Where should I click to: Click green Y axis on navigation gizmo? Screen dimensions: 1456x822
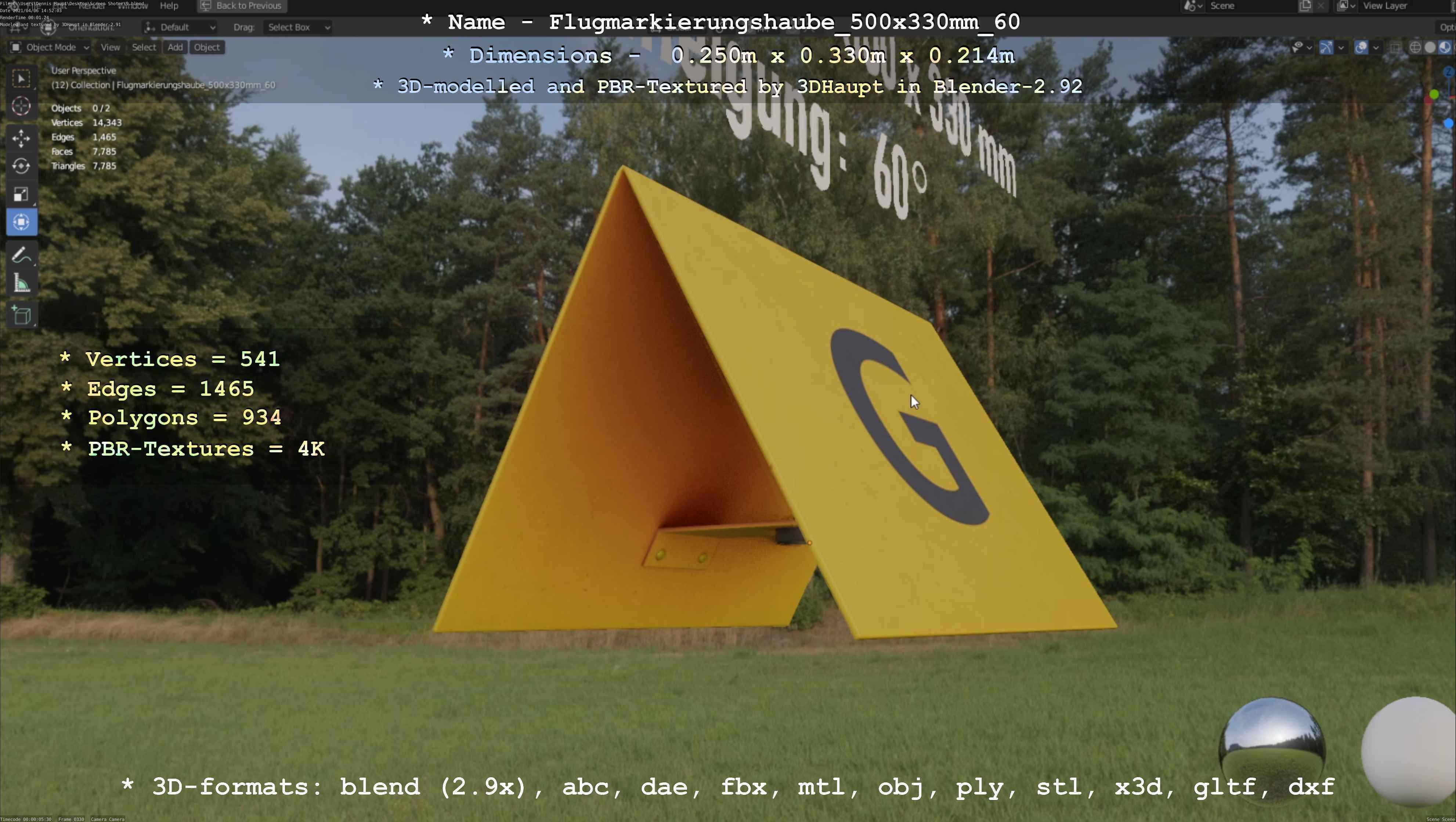1434,94
